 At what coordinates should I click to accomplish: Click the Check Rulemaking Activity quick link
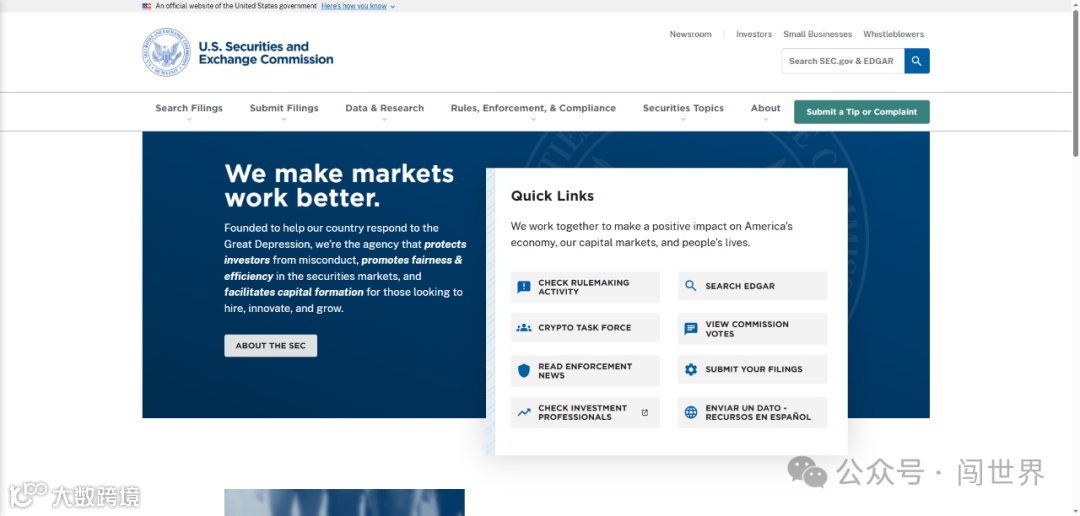585,287
